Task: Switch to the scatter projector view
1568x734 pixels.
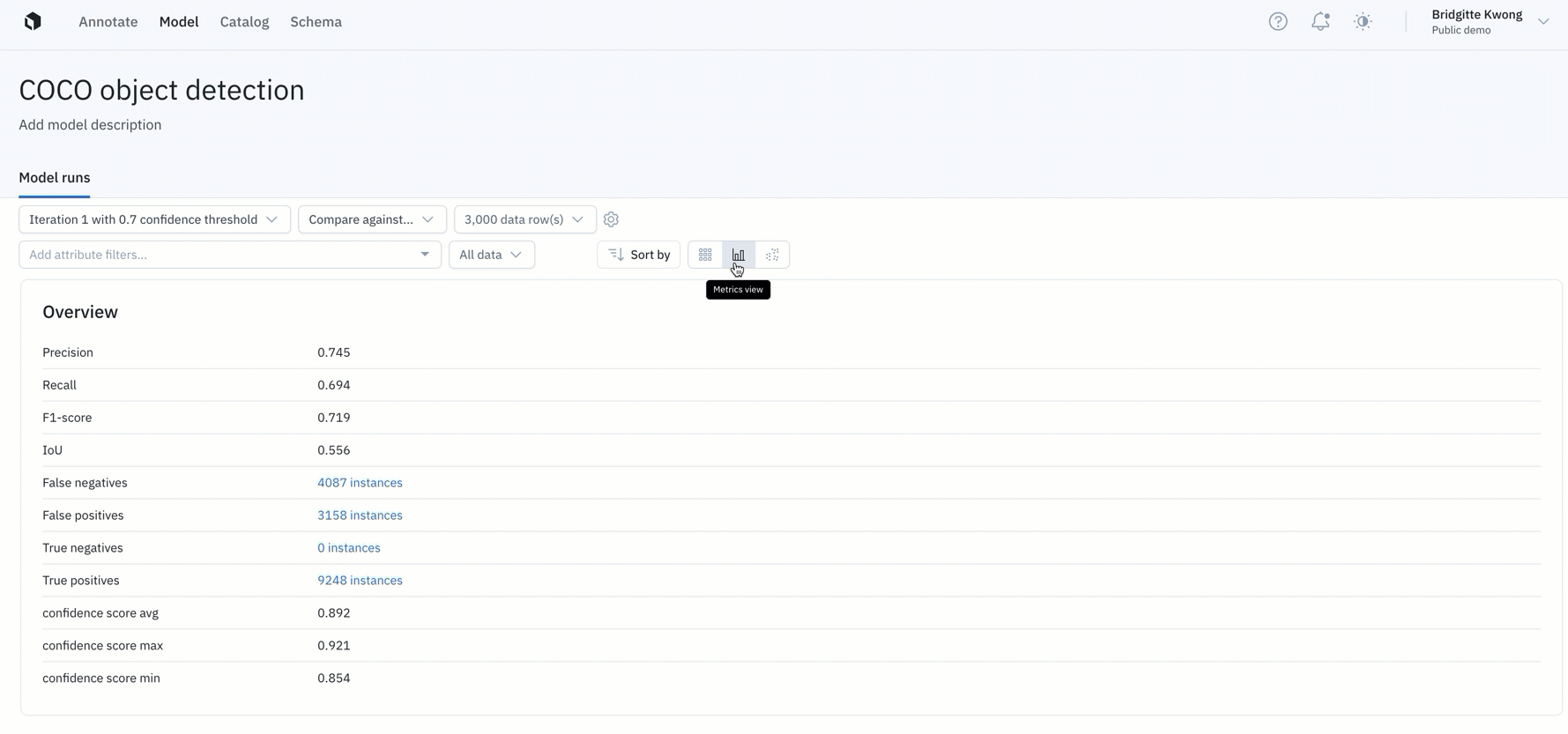Action: tap(772, 255)
